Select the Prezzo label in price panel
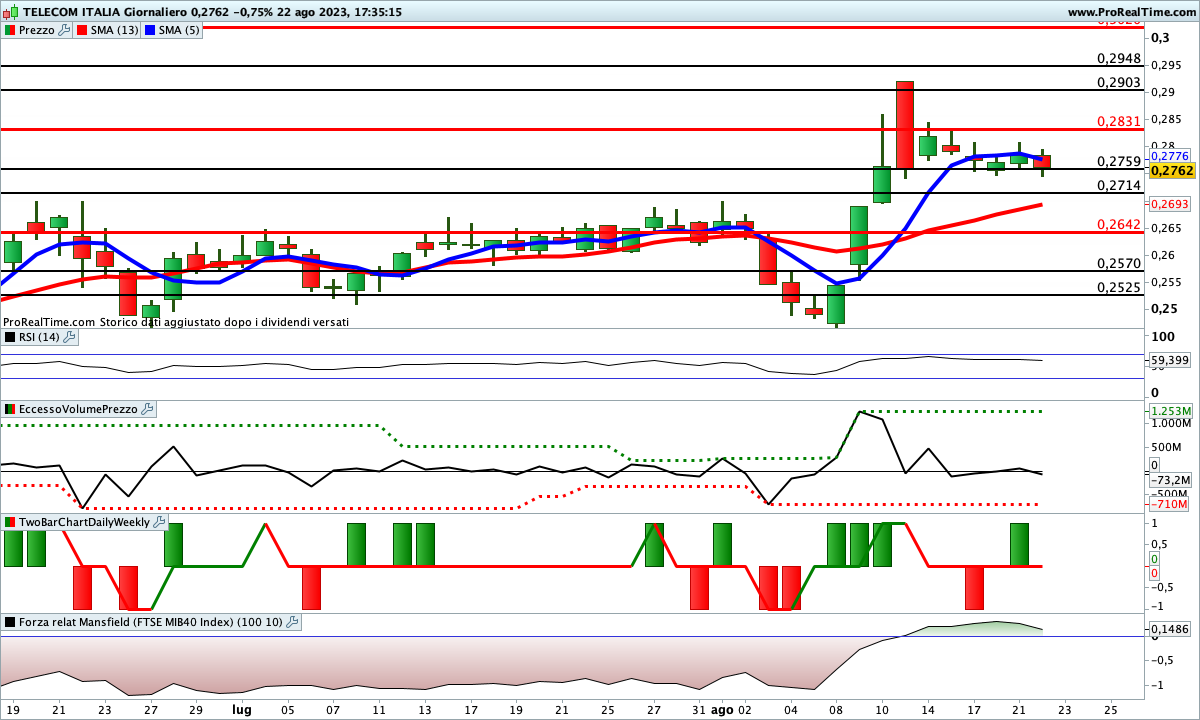1200x720 pixels. click(37, 30)
